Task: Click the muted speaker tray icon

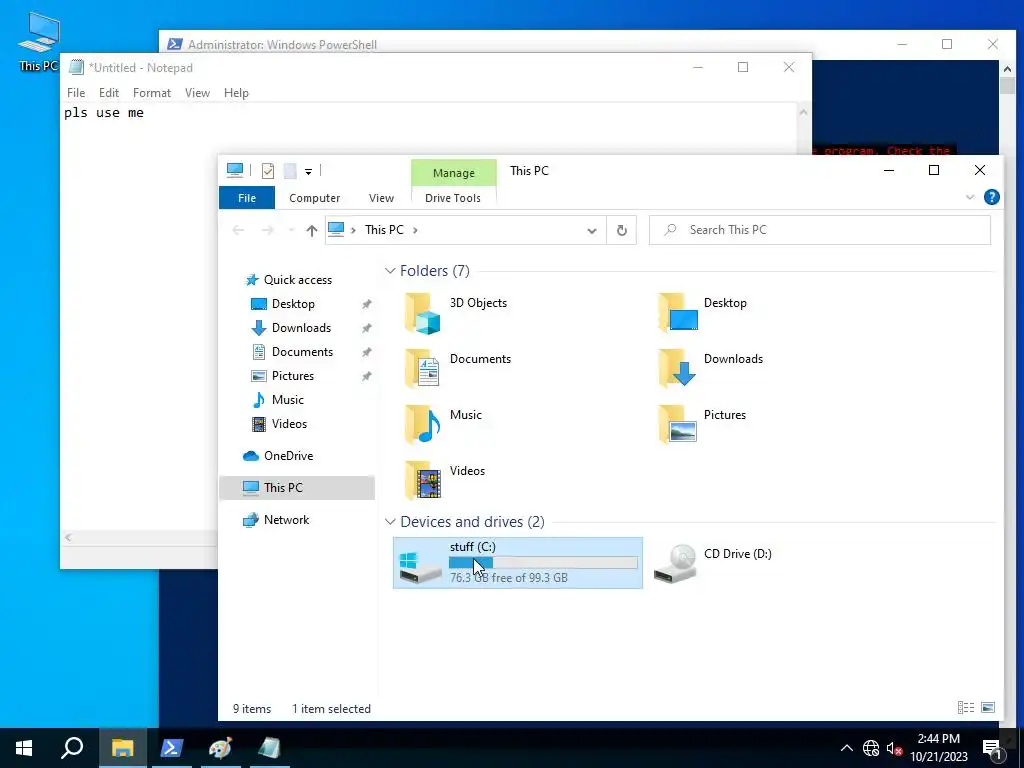Action: (x=894, y=748)
